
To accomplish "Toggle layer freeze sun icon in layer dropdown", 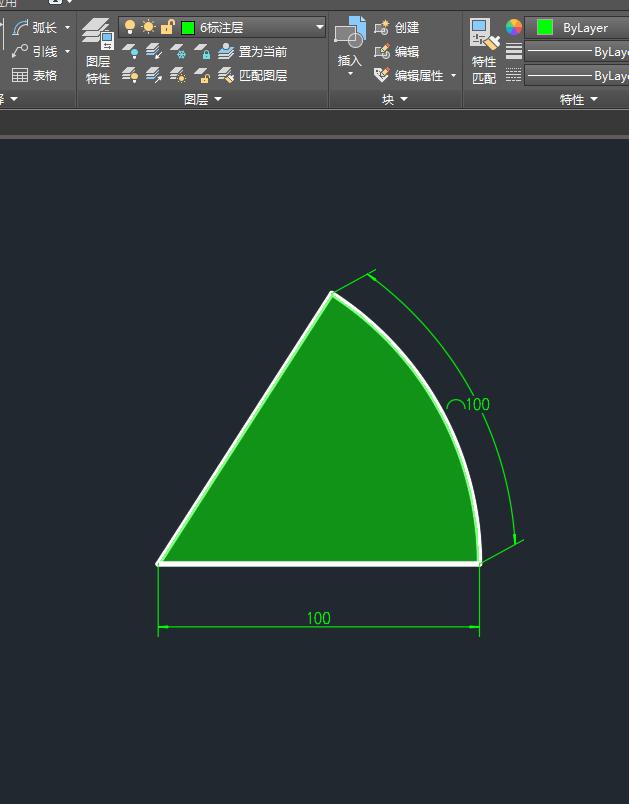I will click(x=148, y=27).
